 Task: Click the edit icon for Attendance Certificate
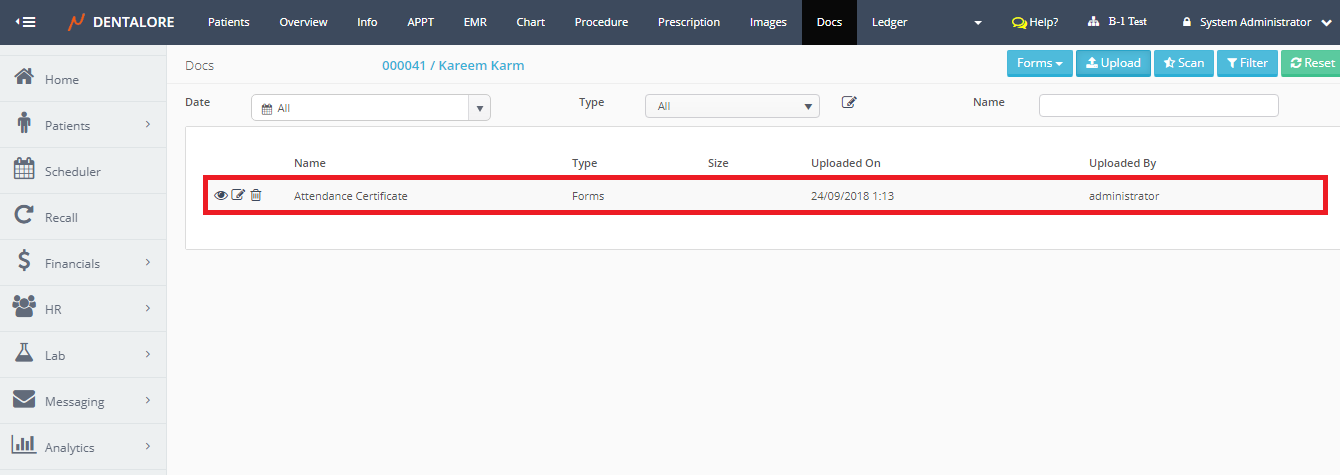238,196
